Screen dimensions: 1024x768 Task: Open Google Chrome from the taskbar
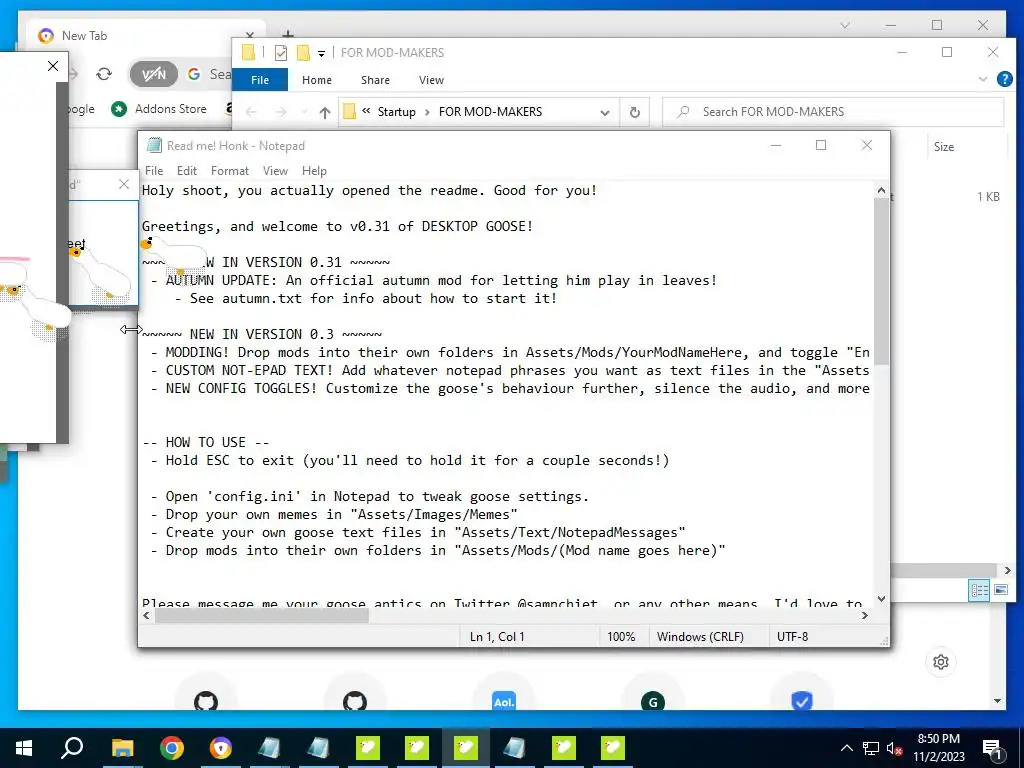point(172,748)
